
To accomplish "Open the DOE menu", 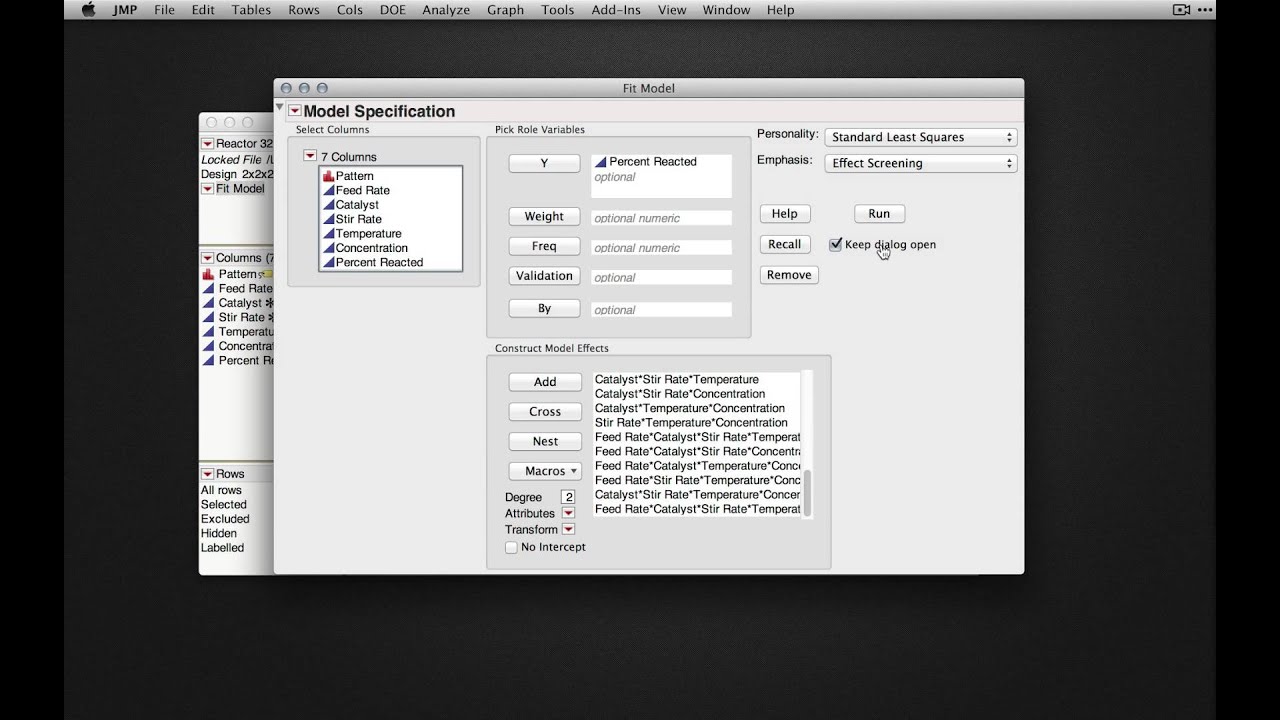I will click(x=393, y=10).
